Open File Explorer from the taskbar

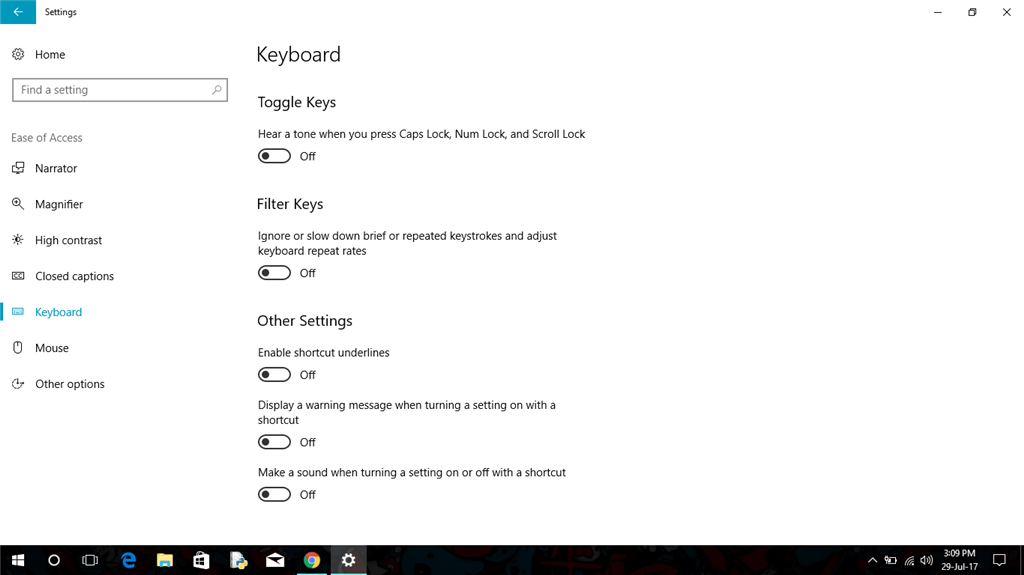click(165, 560)
